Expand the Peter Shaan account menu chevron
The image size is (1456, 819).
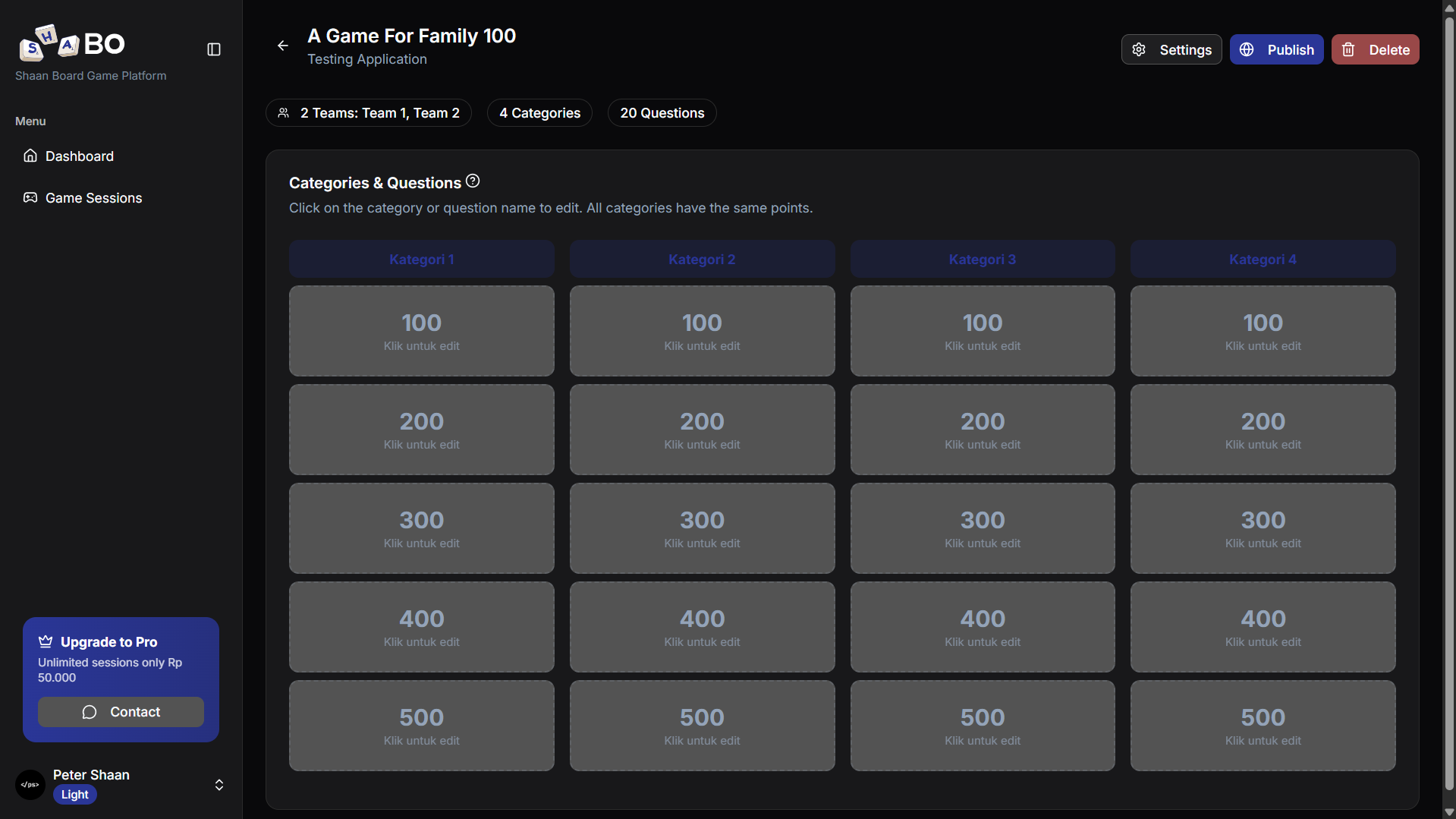(x=219, y=784)
